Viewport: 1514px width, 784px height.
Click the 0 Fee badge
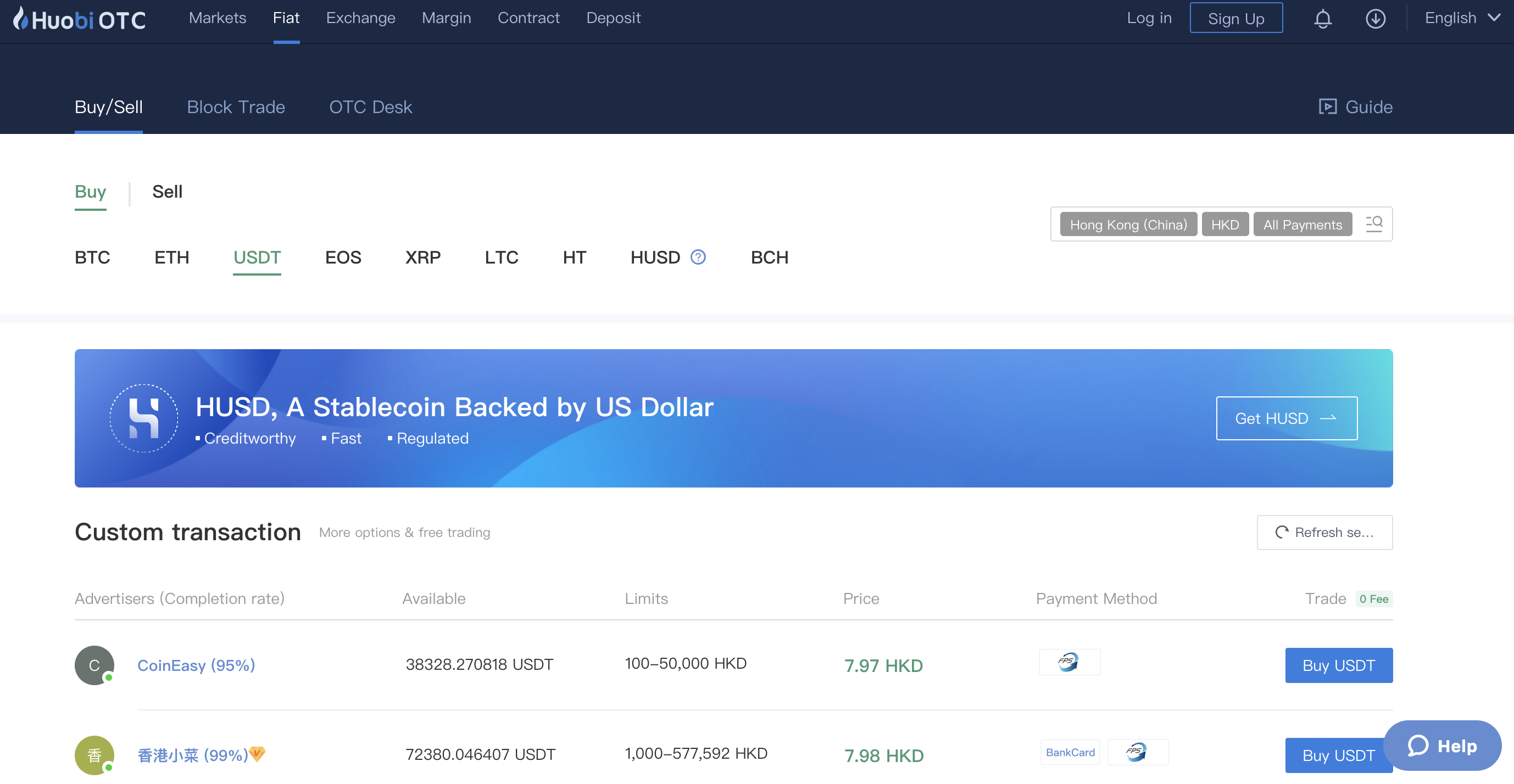1373,598
